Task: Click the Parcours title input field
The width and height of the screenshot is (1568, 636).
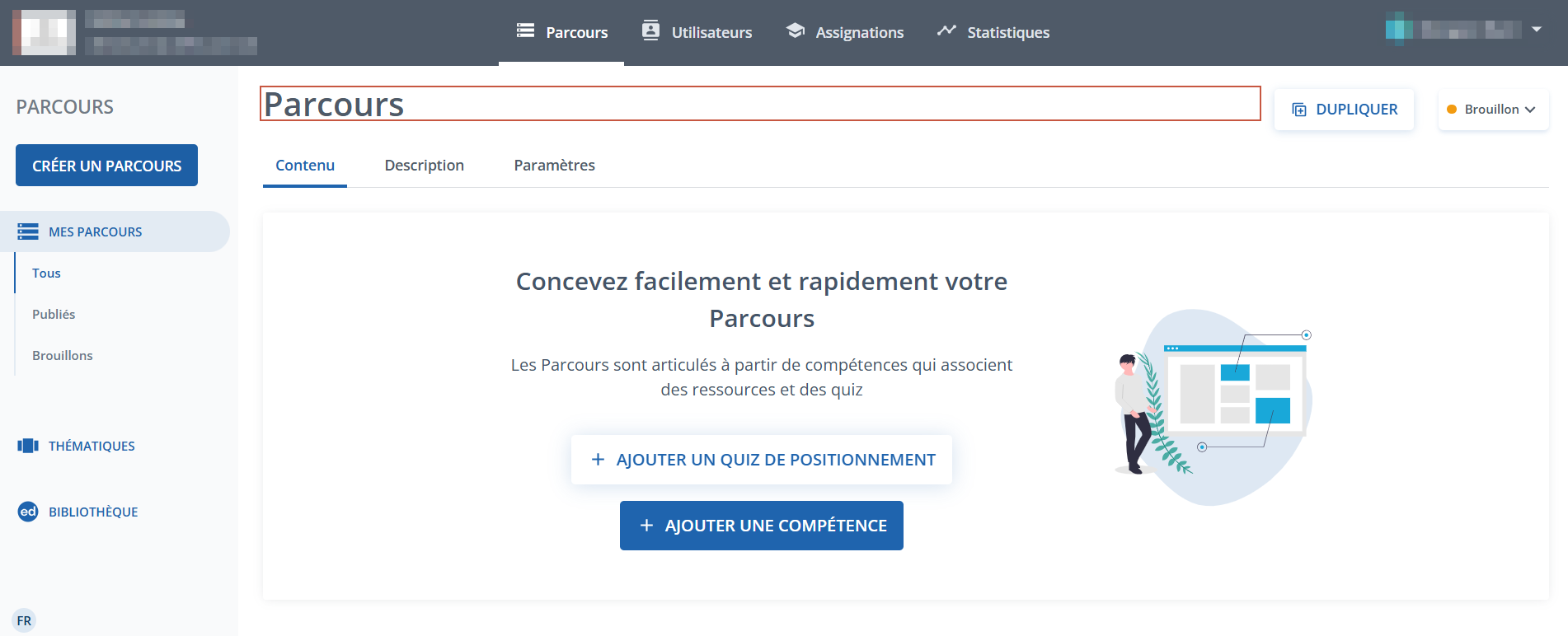Action: pos(759,104)
